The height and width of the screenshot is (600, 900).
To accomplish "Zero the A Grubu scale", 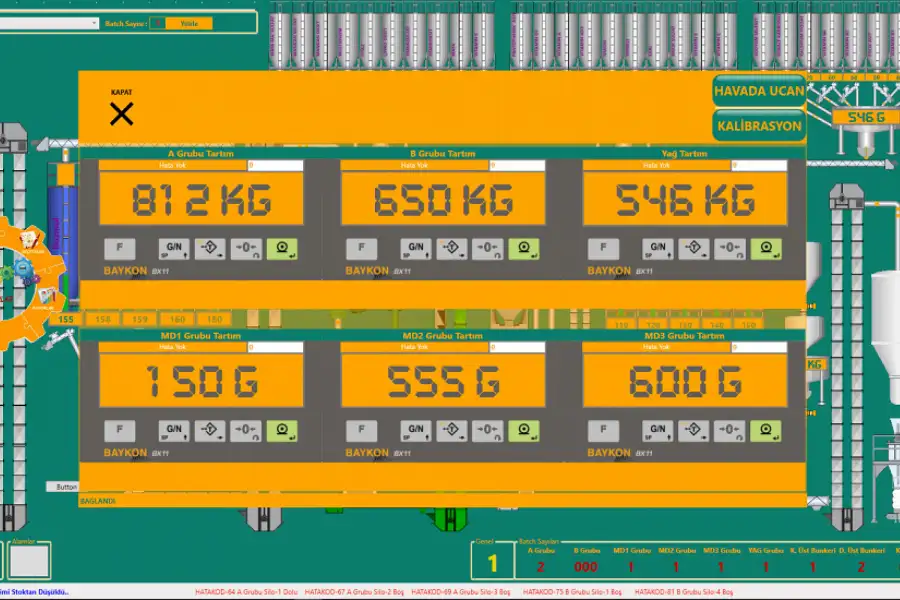I will pyautogui.click(x=246, y=248).
